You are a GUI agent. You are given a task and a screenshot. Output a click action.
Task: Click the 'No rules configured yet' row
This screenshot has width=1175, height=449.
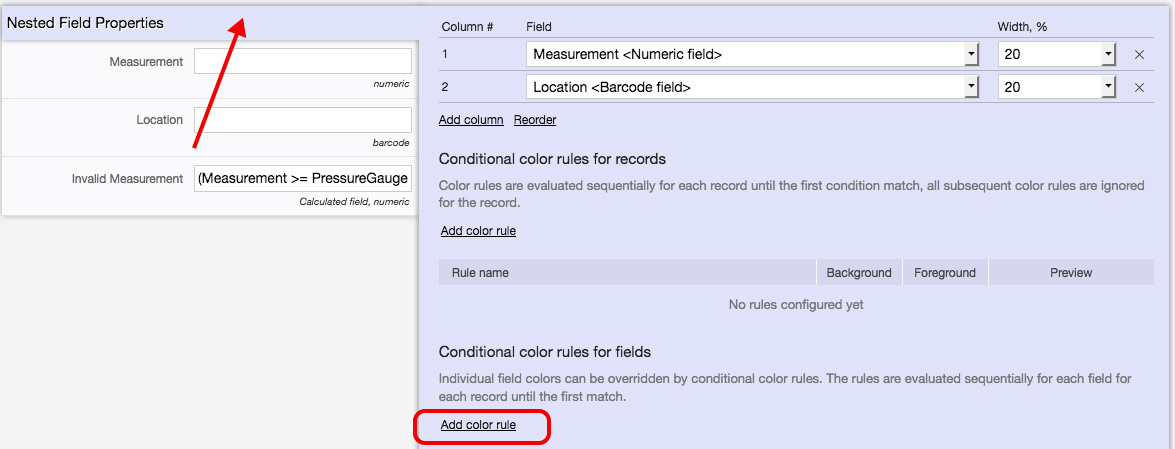[796, 304]
